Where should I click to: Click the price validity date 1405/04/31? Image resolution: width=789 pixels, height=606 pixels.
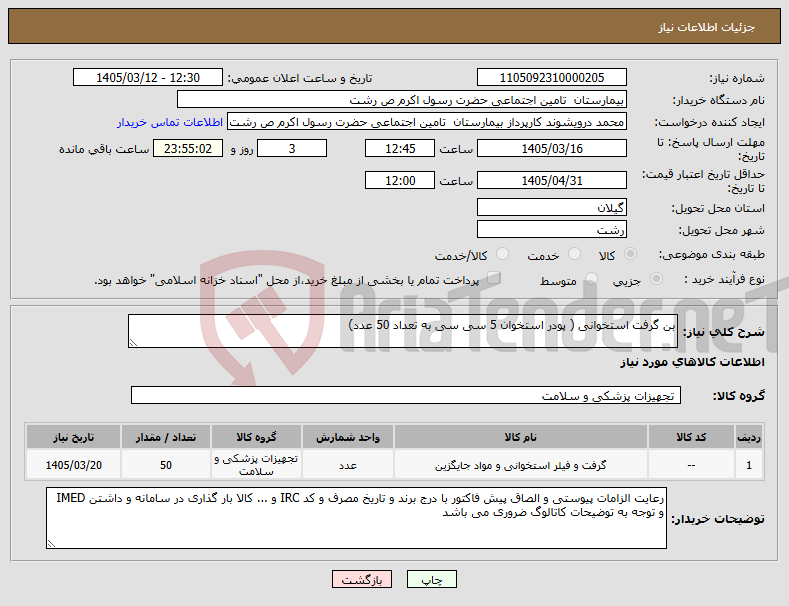tap(551, 180)
